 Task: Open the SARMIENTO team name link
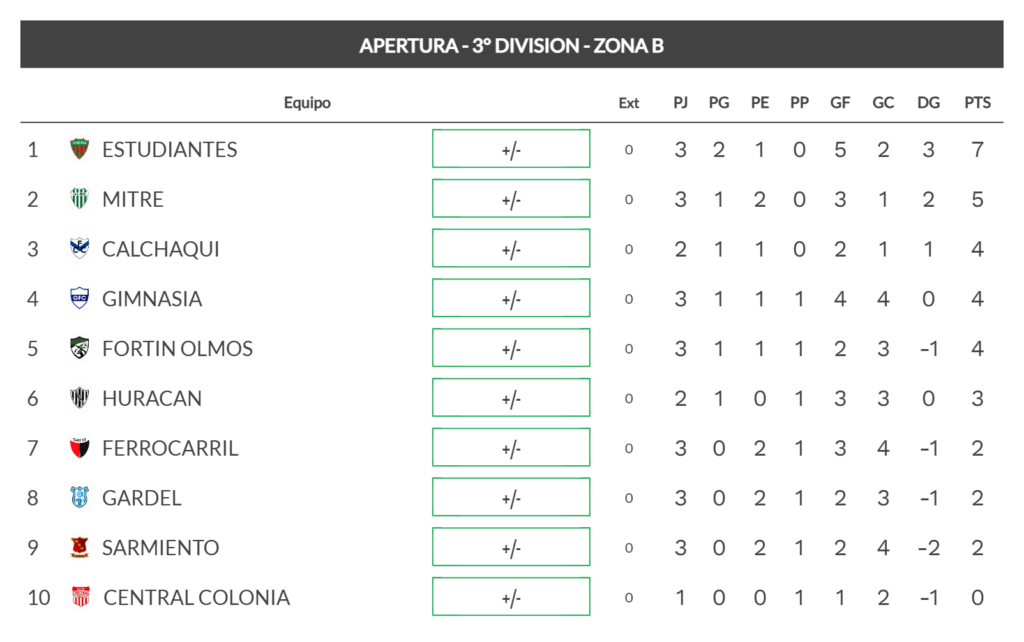point(160,548)
